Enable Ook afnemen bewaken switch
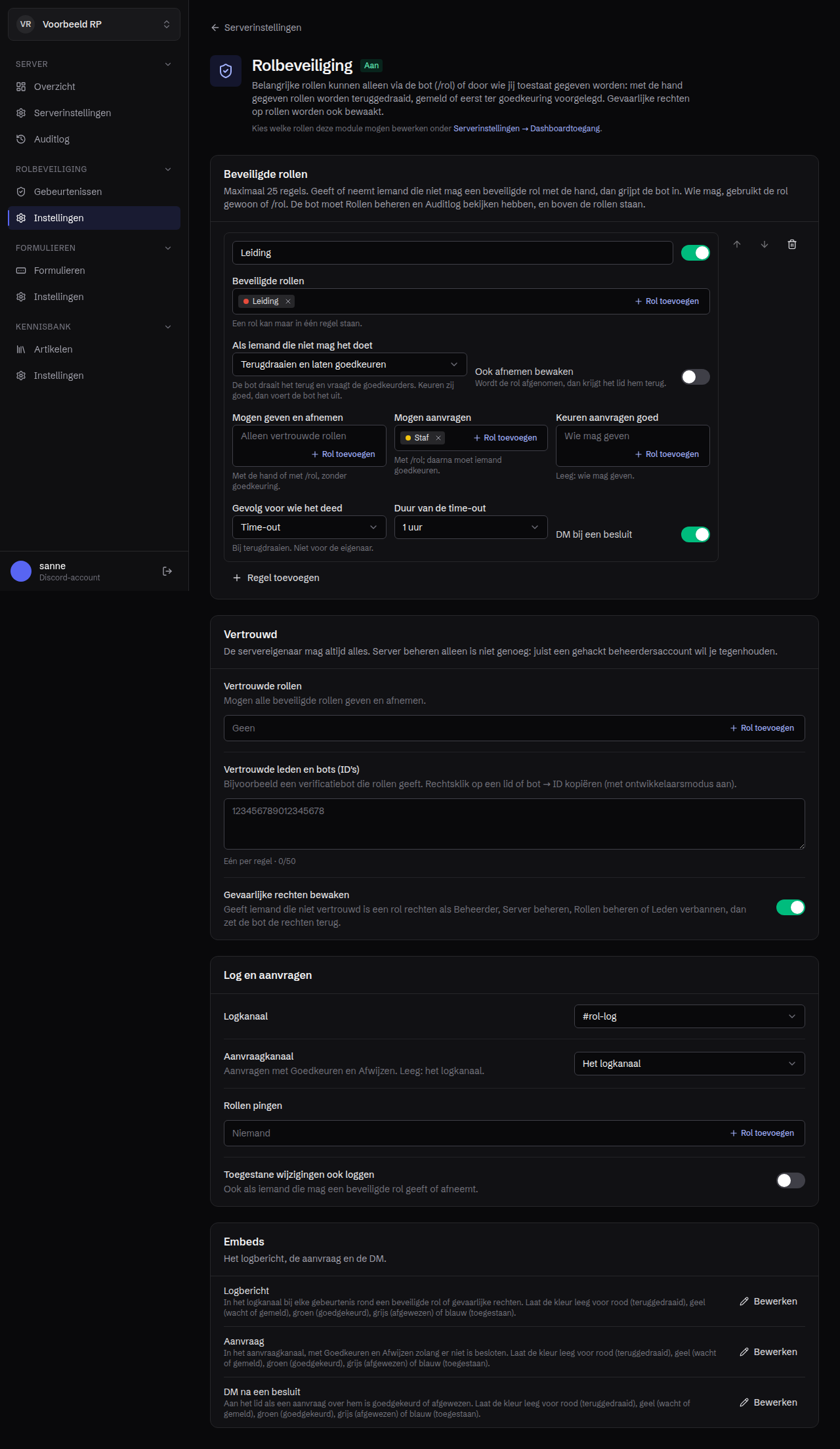This screenshot has height=1449, width=840. (696, 377)
